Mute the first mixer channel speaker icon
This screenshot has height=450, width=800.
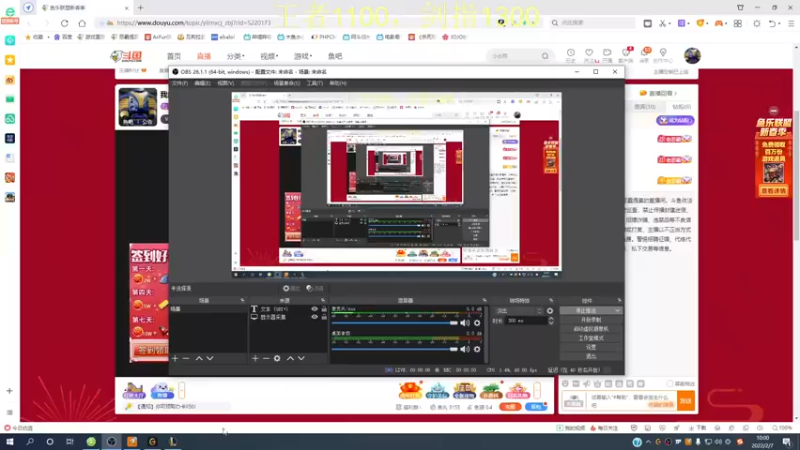pyautogui.click(x=465, y=323)
